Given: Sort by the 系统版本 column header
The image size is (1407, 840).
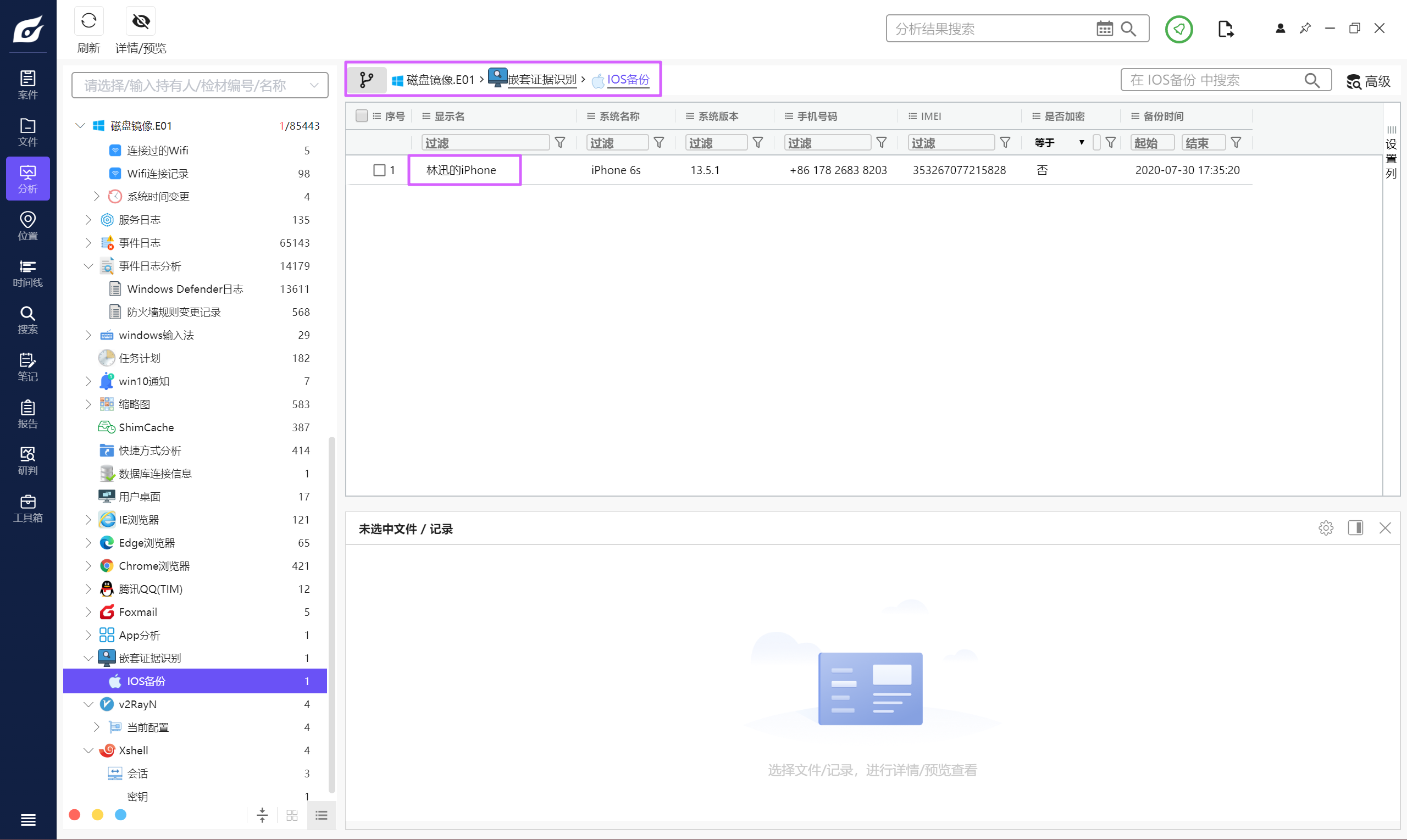Looking at the screenshot, I should tap(717, 116).
